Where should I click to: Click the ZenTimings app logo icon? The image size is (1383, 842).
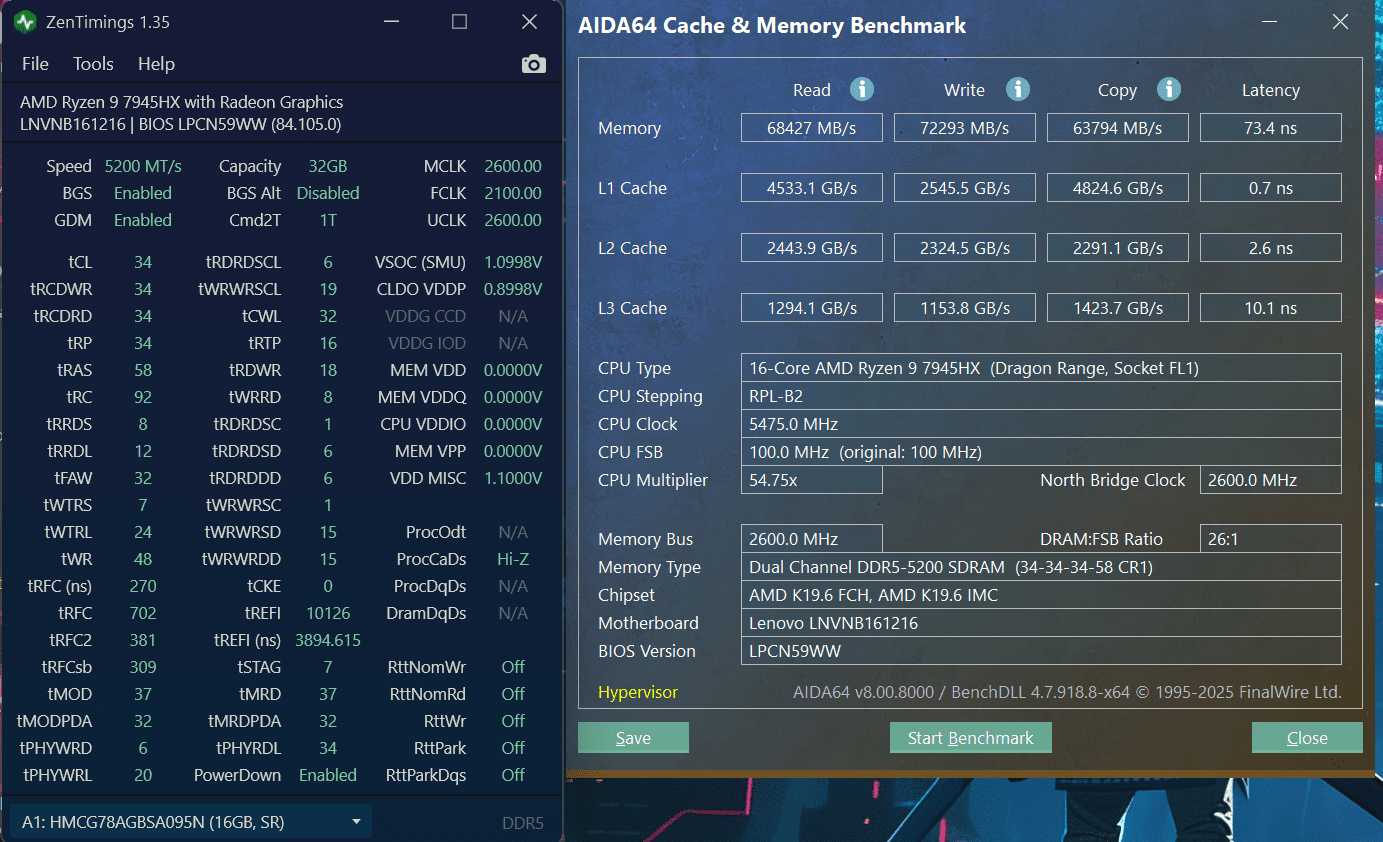coord(25,21)
